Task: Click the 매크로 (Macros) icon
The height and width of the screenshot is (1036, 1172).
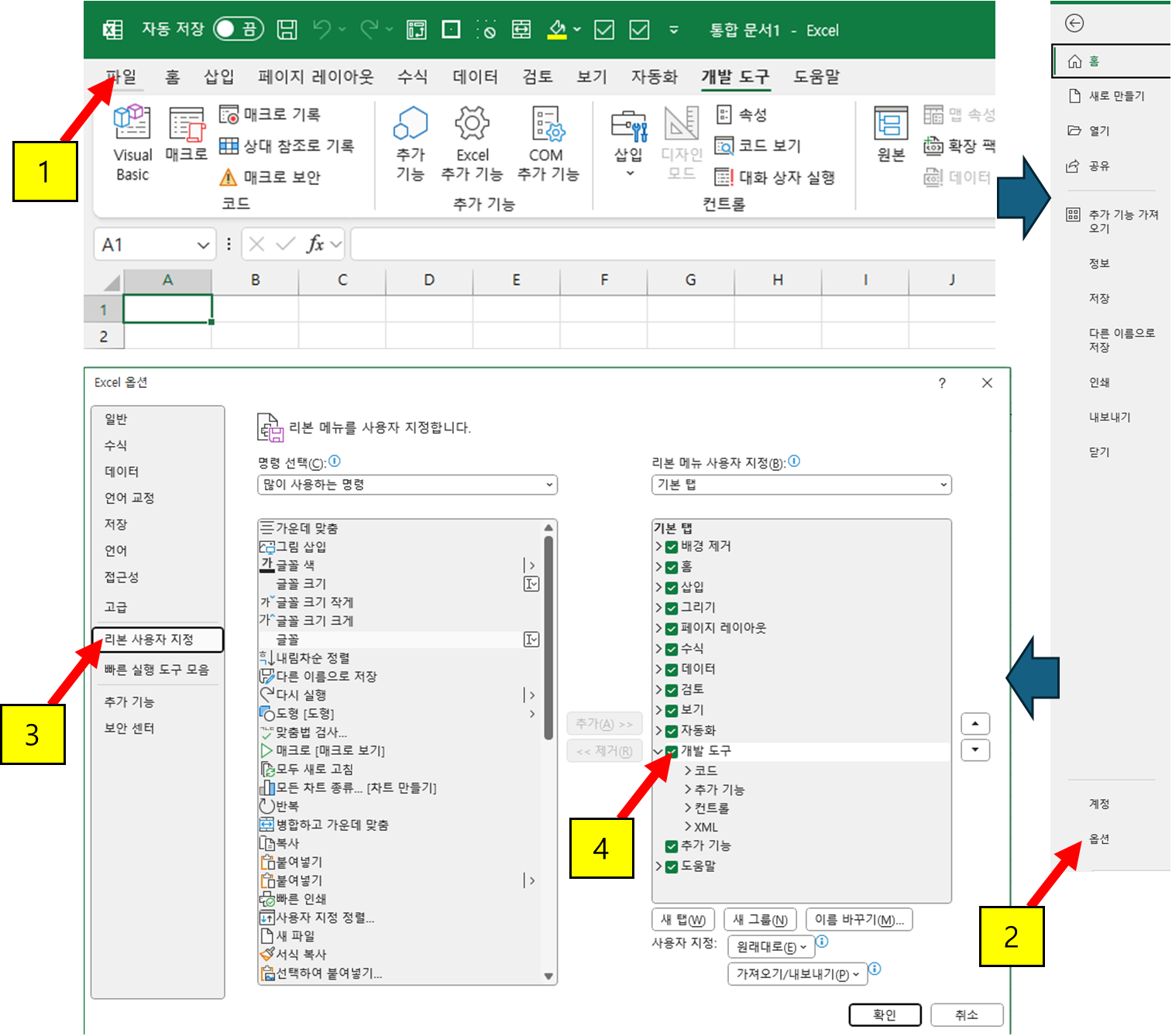Action: [187, 124]
